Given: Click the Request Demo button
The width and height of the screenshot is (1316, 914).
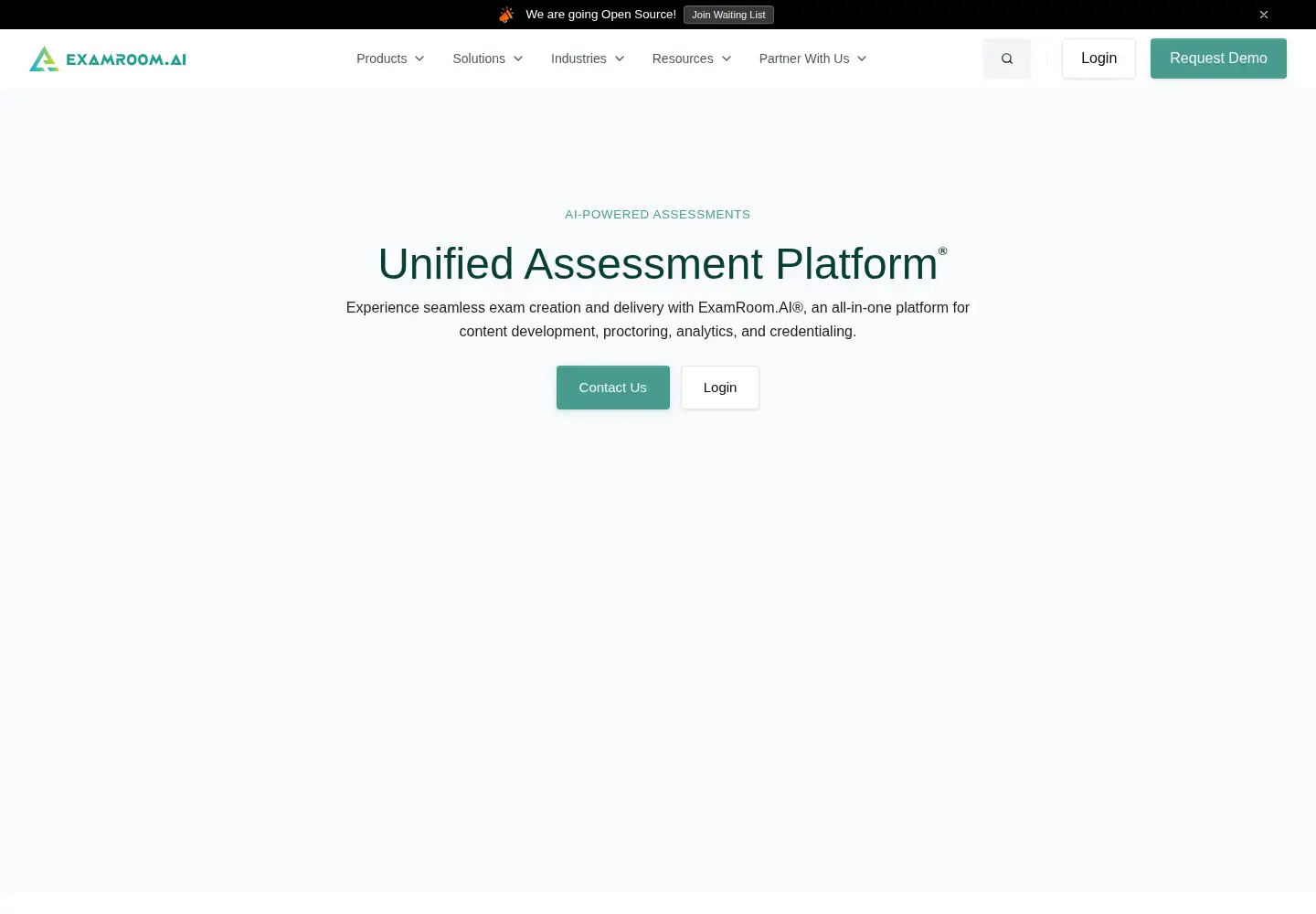Looking at the screenshot, I should pos(1218,58).
